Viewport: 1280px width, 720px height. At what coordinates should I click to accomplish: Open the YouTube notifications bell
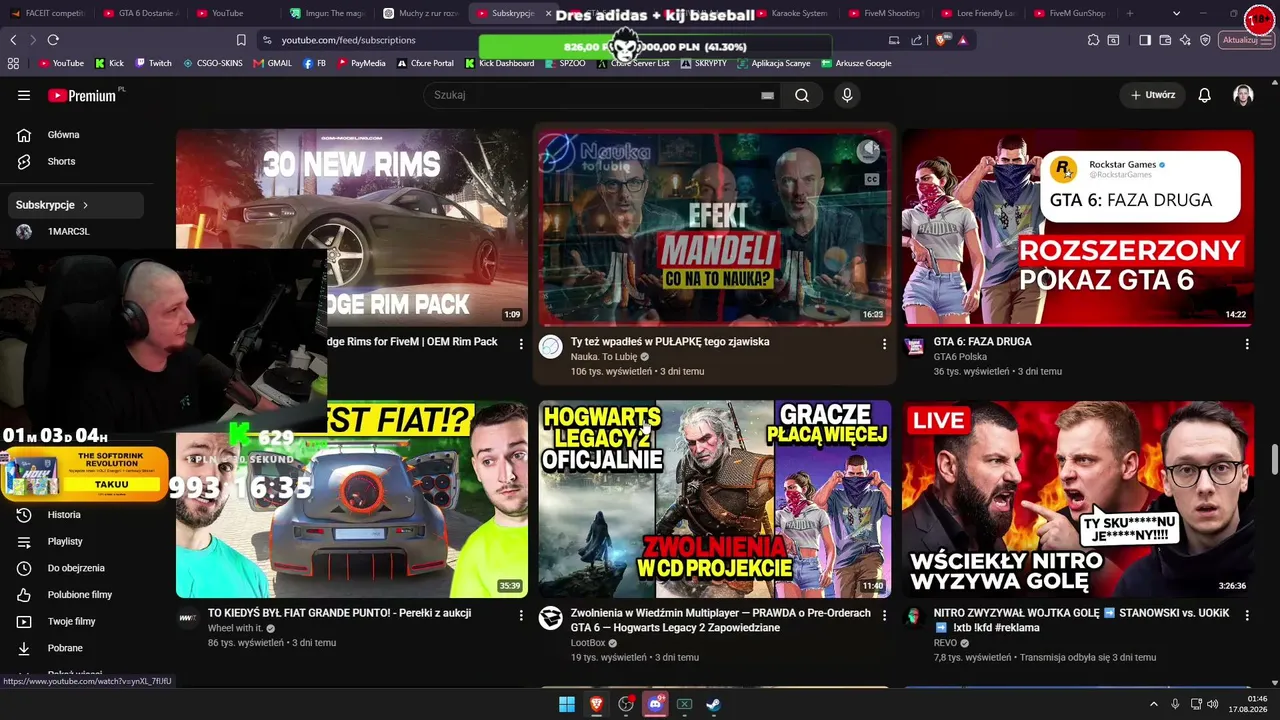[1205, 95]
